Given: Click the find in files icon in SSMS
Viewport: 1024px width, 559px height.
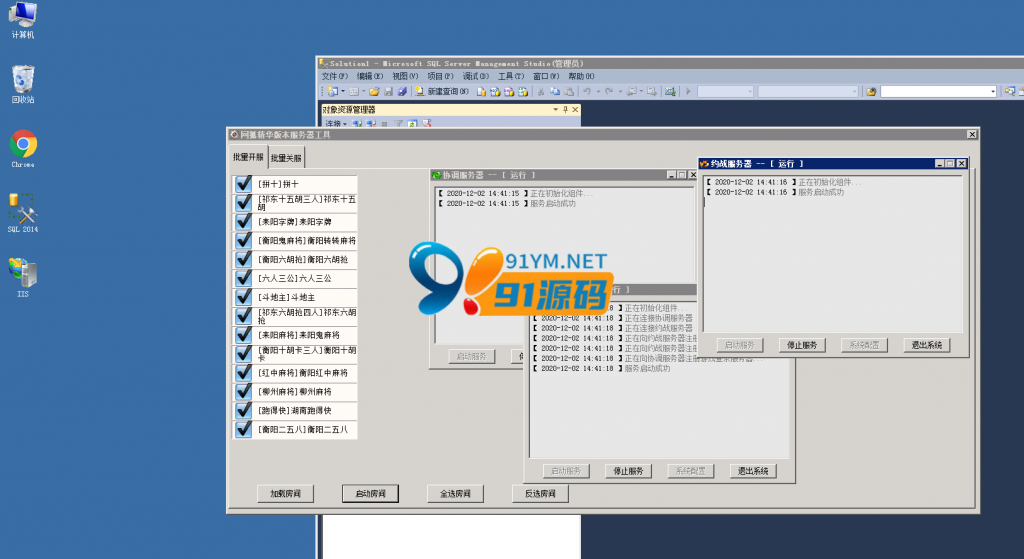Looking at the screenshot, I should [x=871, y=91].
